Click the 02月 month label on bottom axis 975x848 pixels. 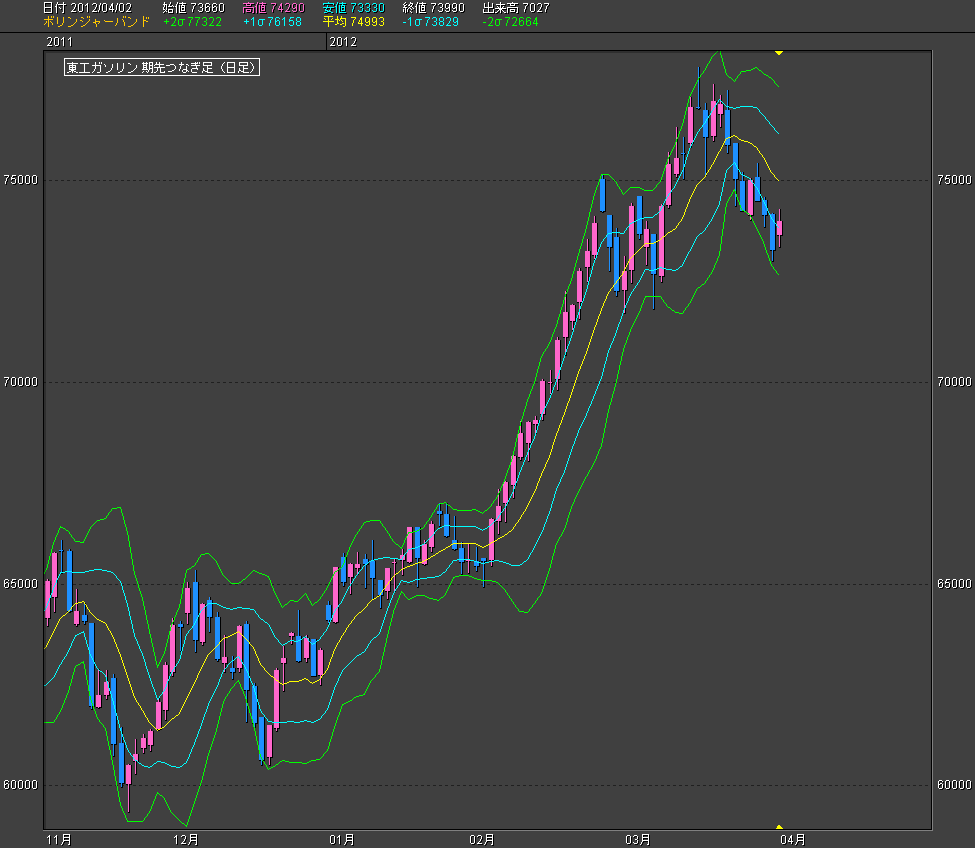(483, 839)
